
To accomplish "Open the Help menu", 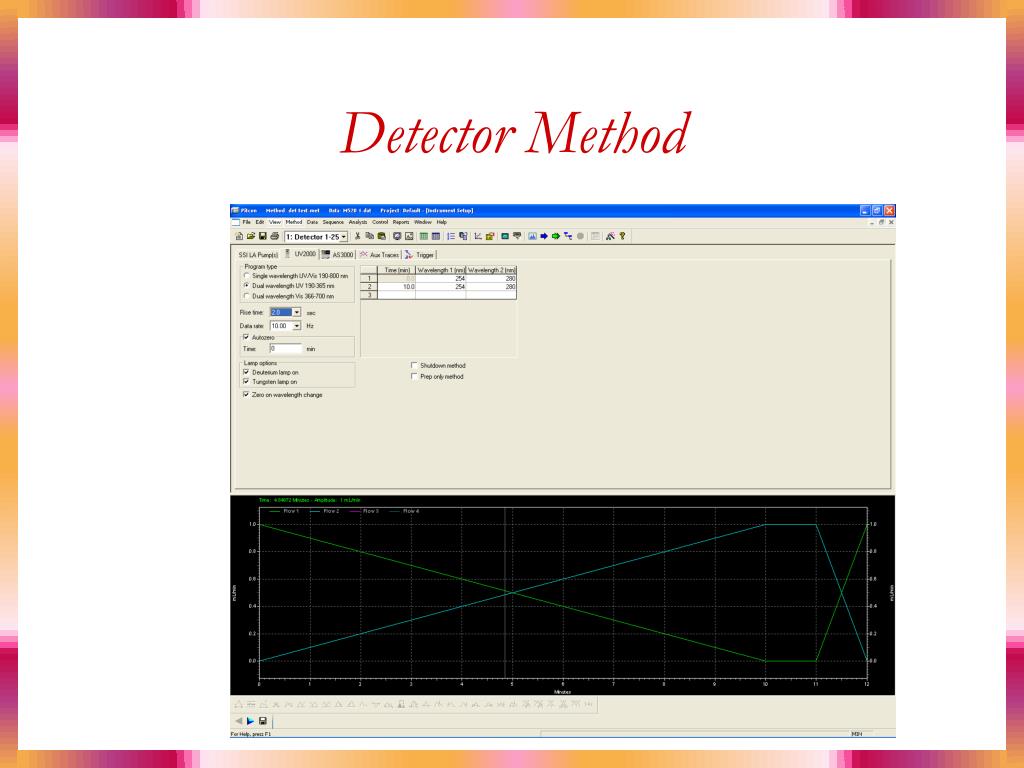I will (441, 222).
